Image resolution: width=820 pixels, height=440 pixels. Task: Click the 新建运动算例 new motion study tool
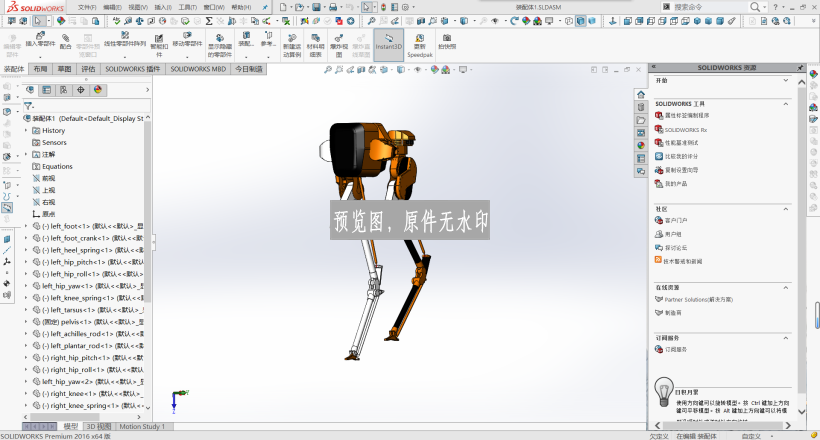pyautogui.click(x=292, y=46)
